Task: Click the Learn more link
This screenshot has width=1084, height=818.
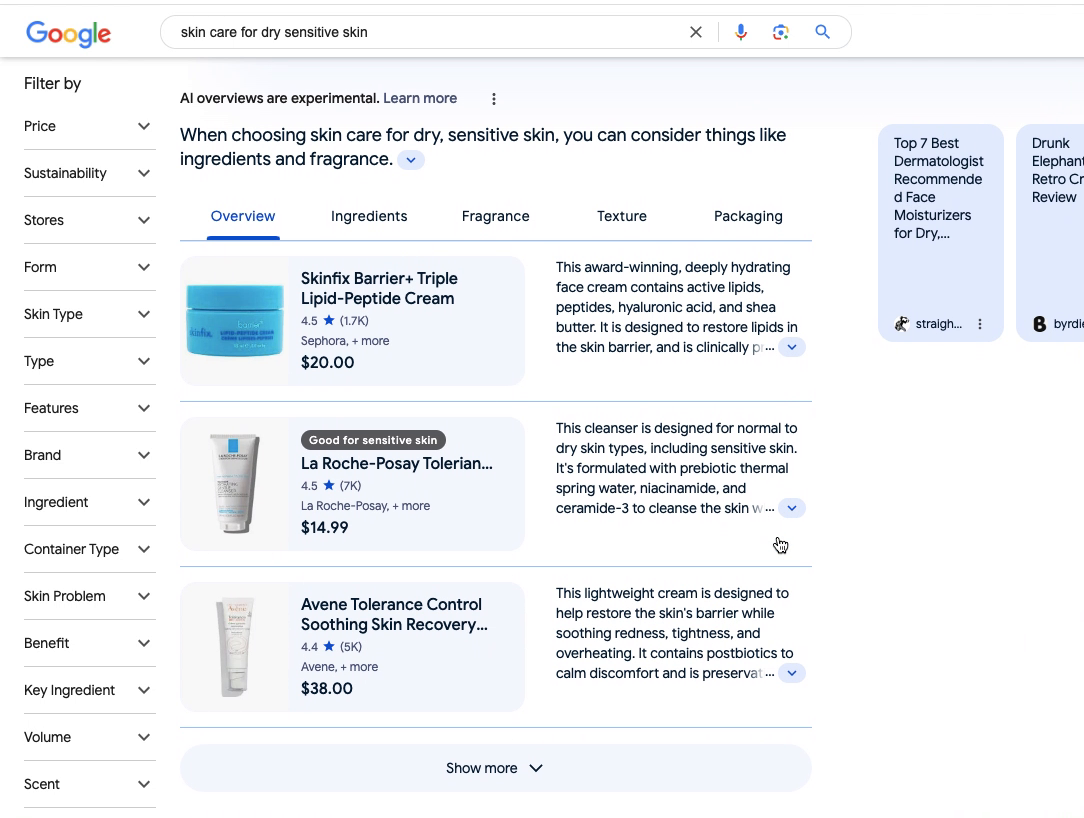Action: [420, 98]
